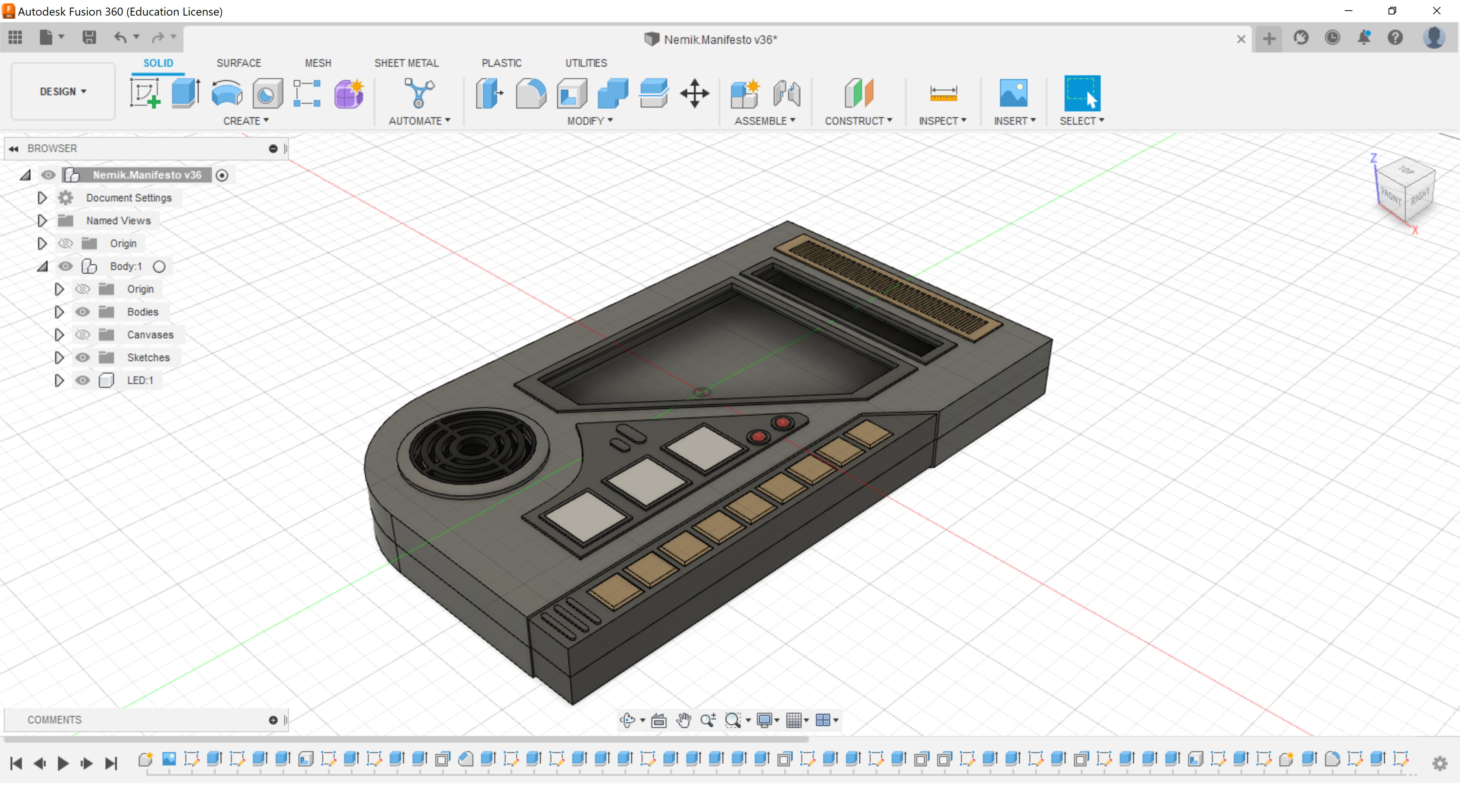
Task: Activate the Pan hand tool
Action: point(684,720)
